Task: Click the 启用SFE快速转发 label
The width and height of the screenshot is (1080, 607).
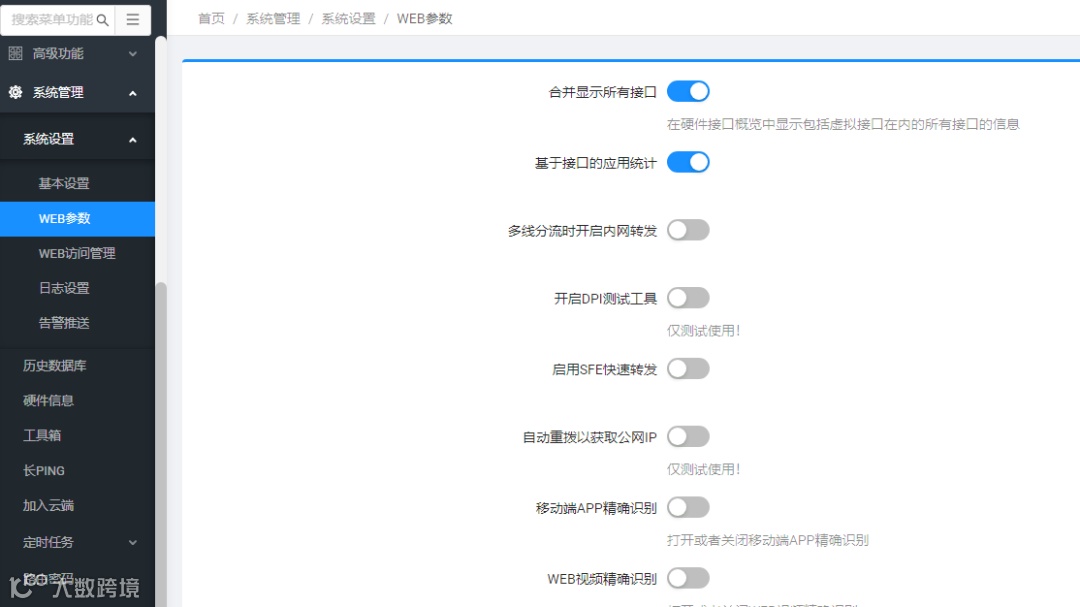Action: pos(604,369)
